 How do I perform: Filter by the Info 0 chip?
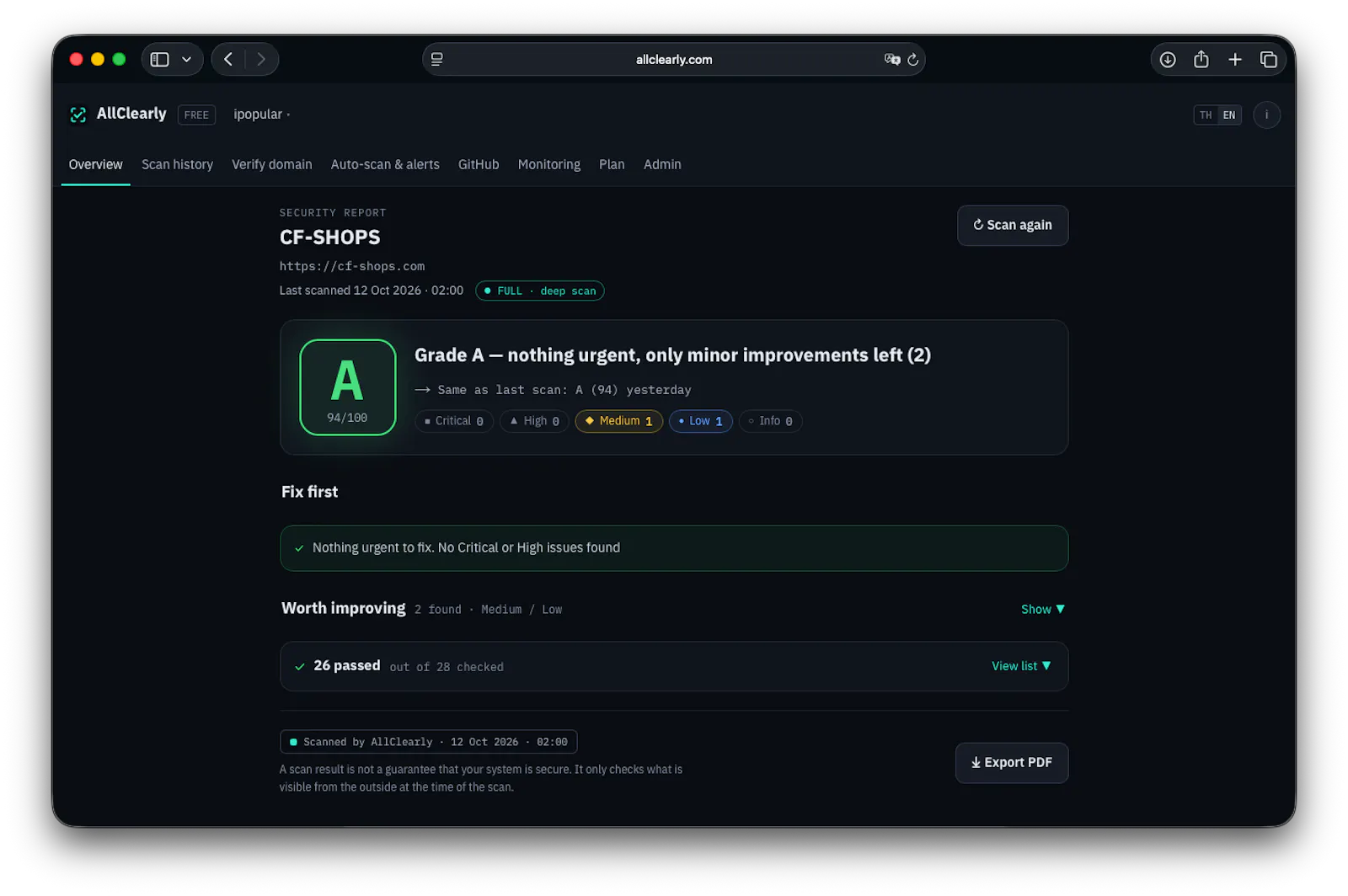pos(770,421)
